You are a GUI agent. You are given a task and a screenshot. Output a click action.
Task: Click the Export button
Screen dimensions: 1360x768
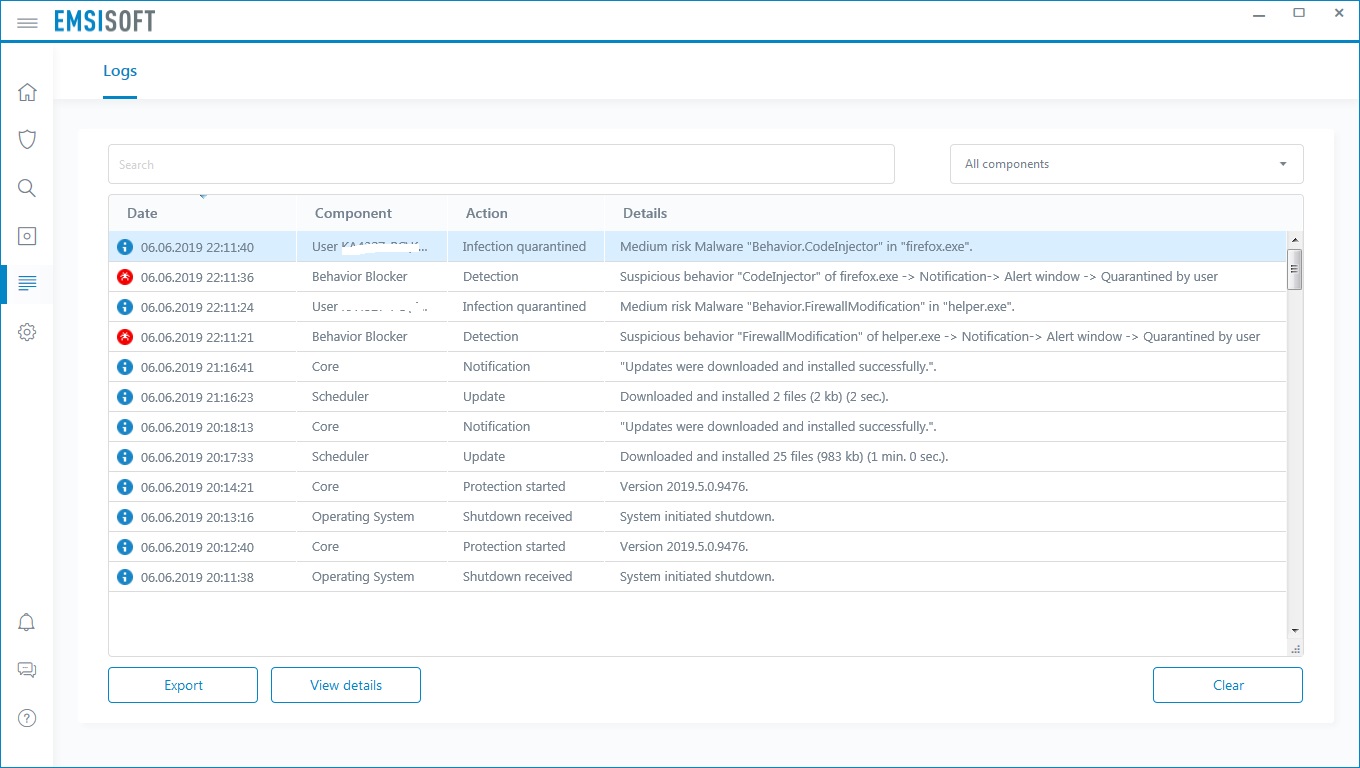[183, 685]
